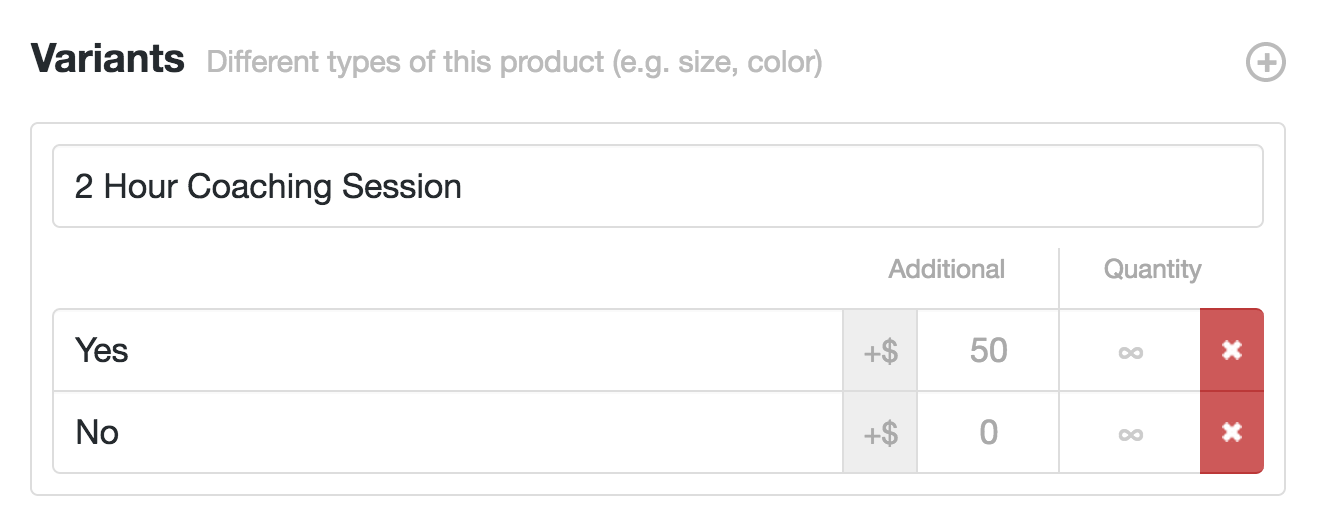Click the Additional column header
Image resolution: width=1318 pixels, height=532 pixels.
[x=946, y=269]
